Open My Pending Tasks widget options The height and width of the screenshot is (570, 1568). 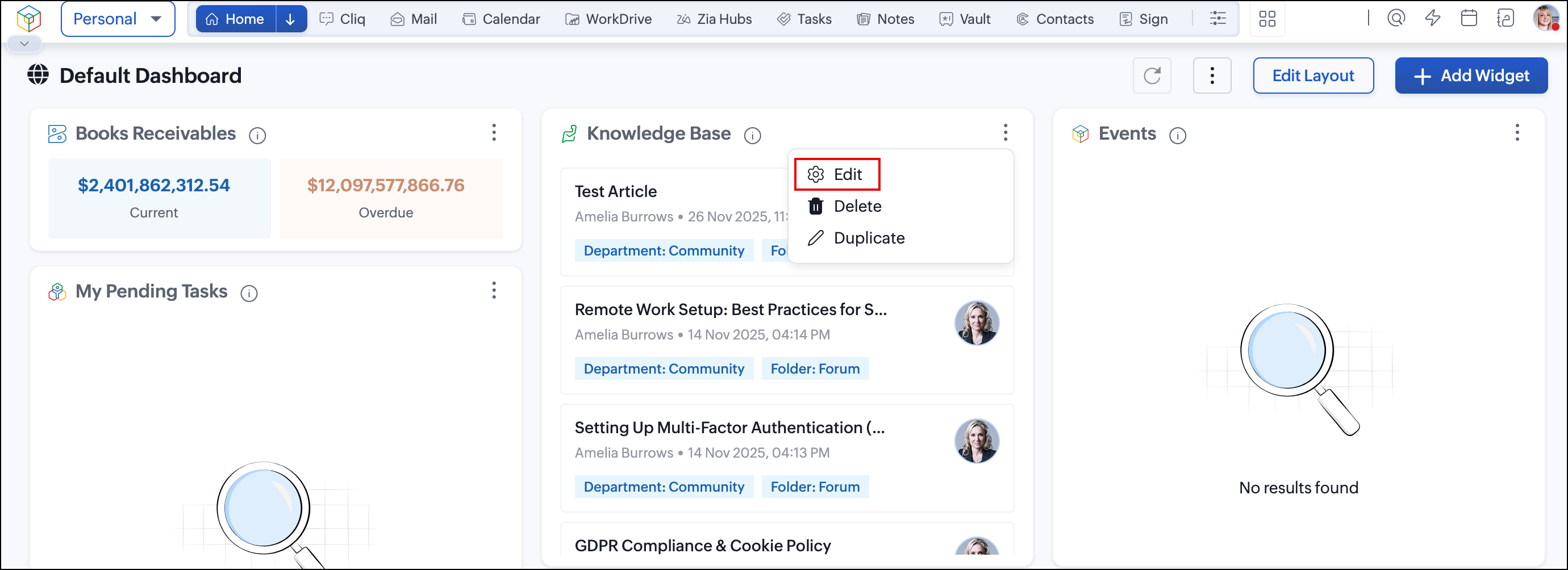pos(494,291)
